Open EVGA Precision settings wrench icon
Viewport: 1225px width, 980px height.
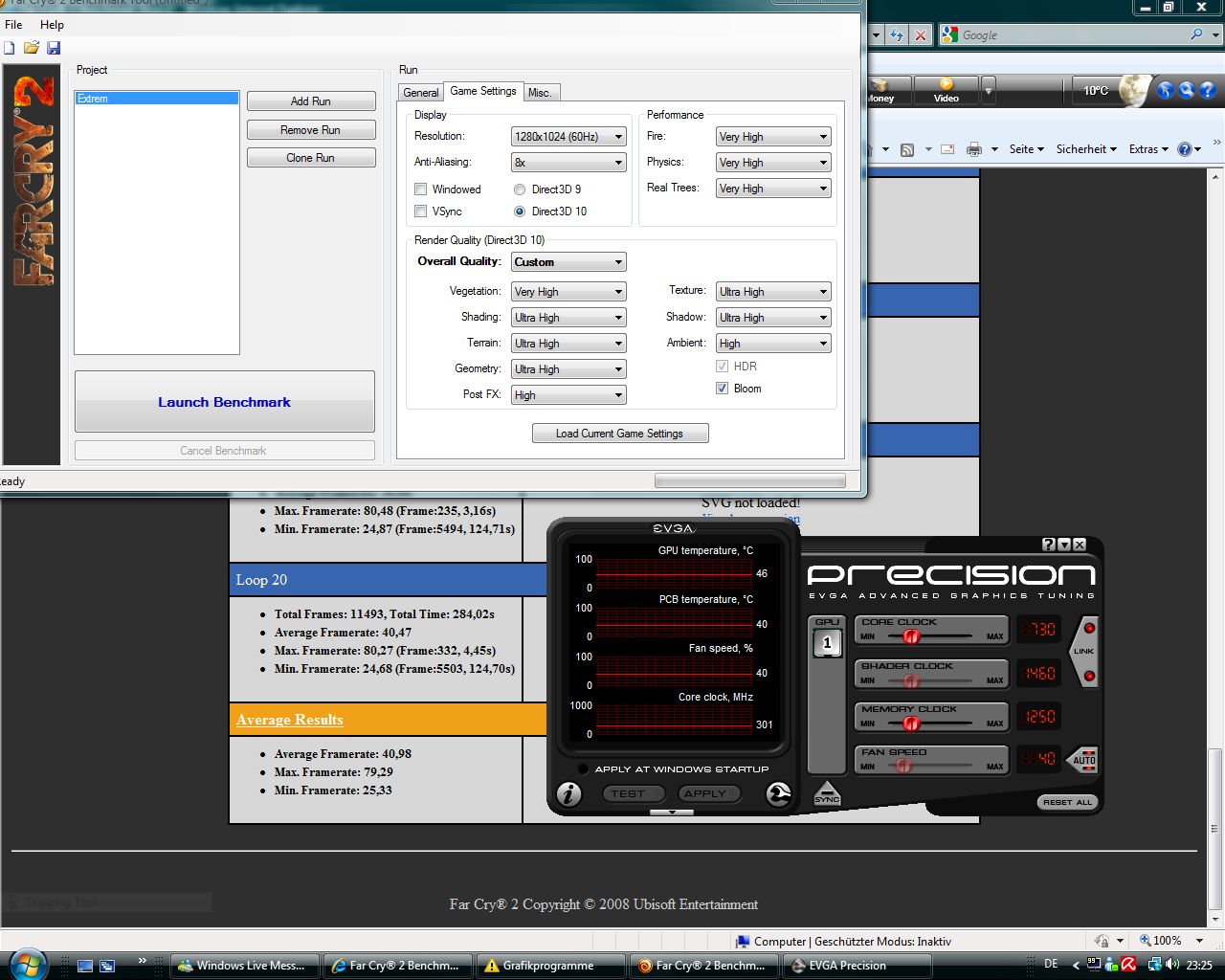[779, 794]
